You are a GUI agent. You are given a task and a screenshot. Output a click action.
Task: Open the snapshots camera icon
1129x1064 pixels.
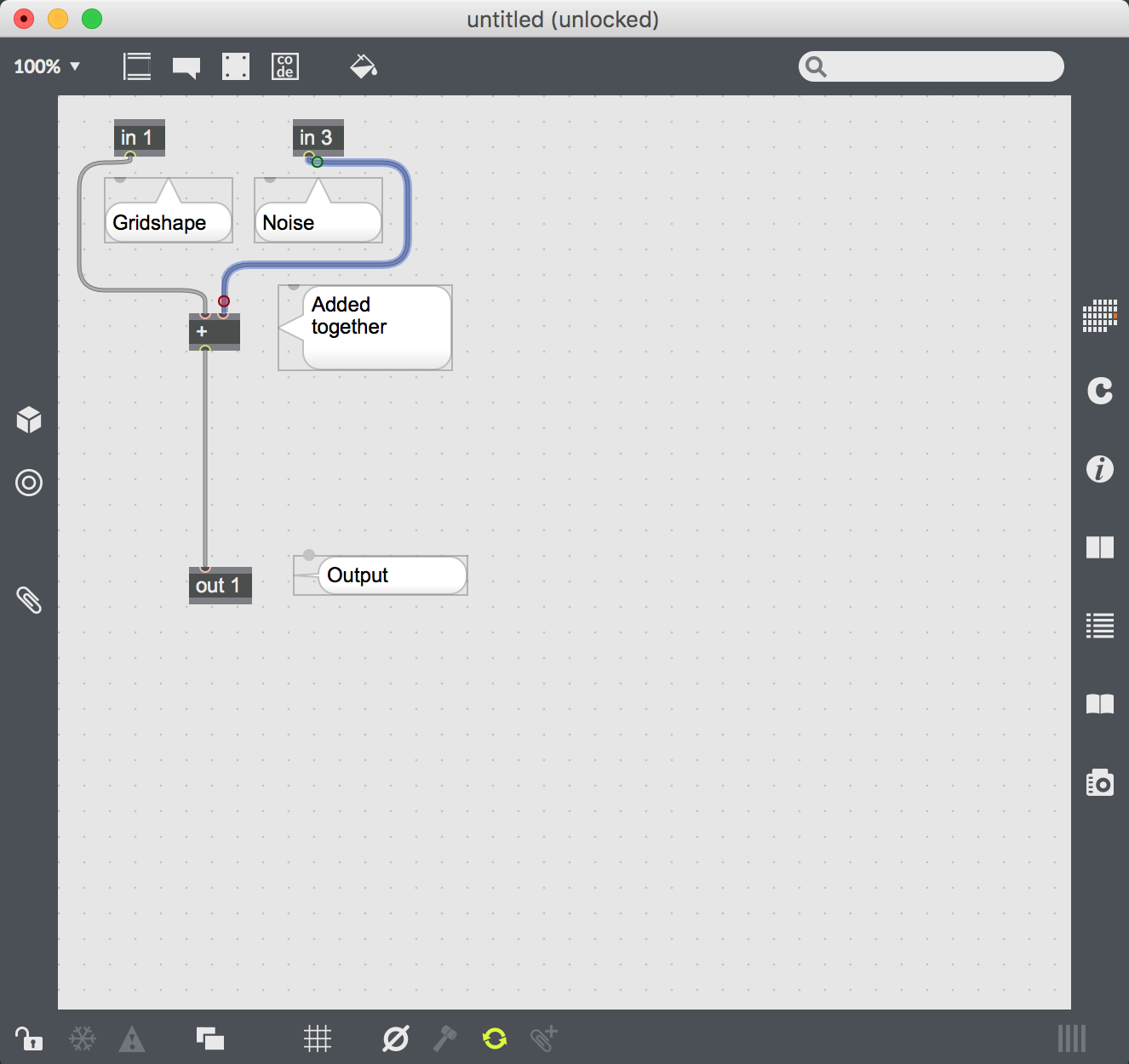coord(1099,782)
